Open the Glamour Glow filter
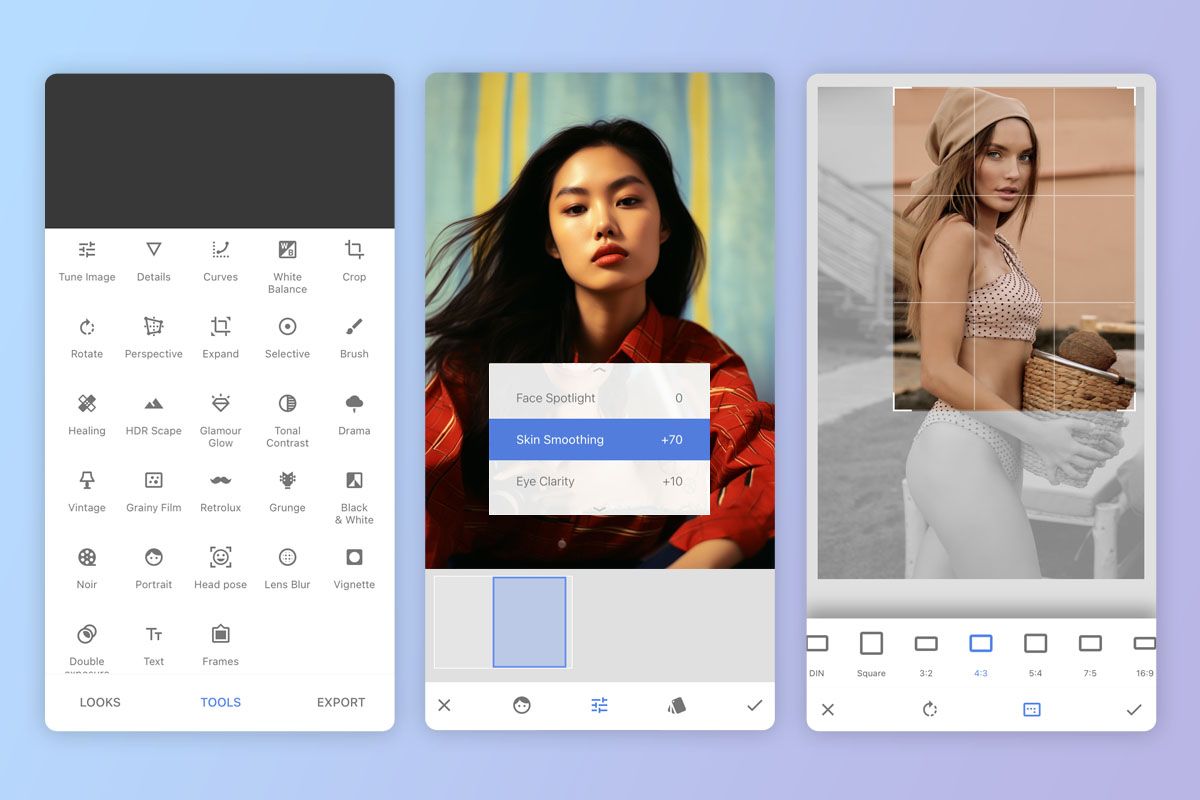 click(220, 418)
